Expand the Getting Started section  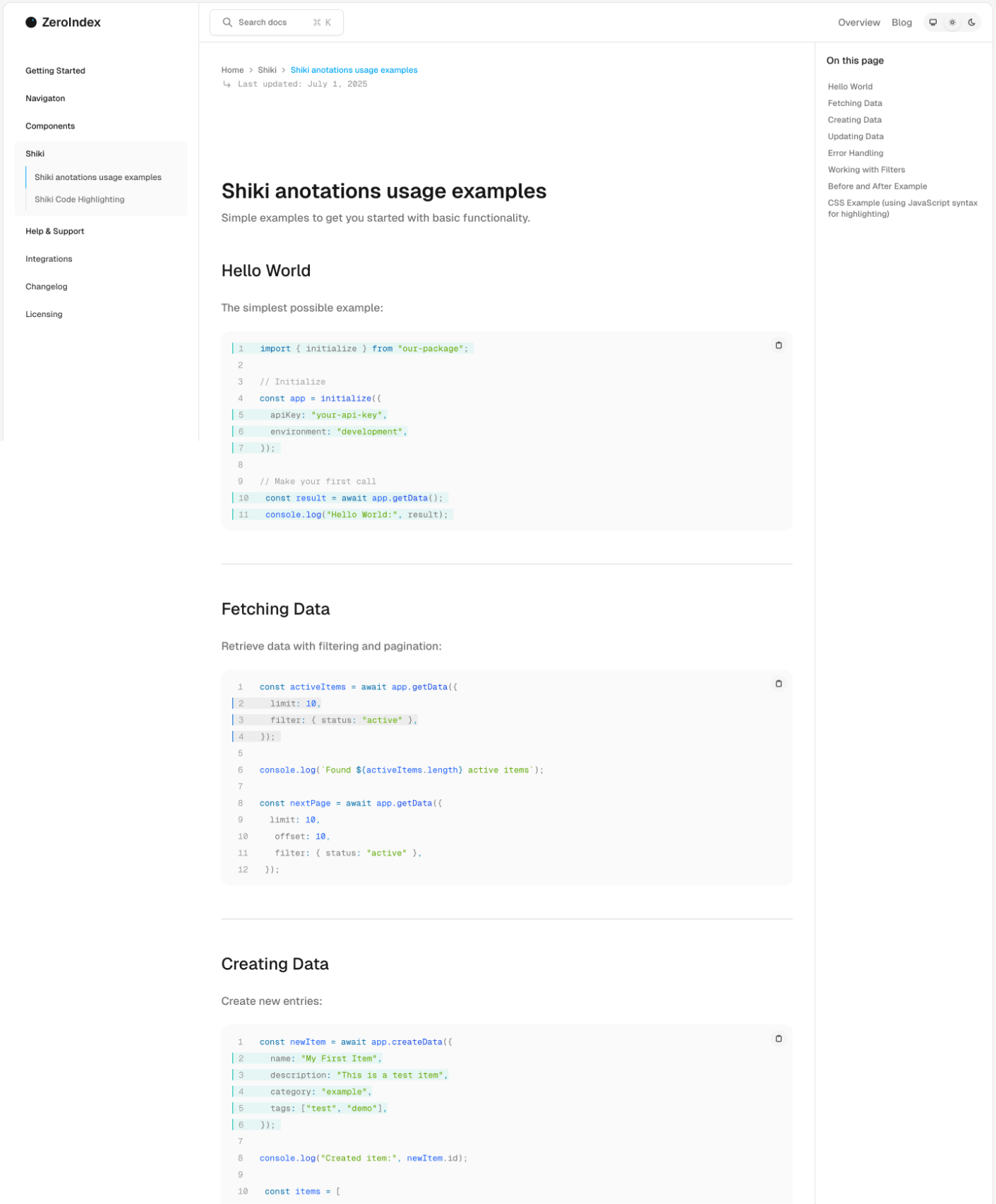pos(55,71)
